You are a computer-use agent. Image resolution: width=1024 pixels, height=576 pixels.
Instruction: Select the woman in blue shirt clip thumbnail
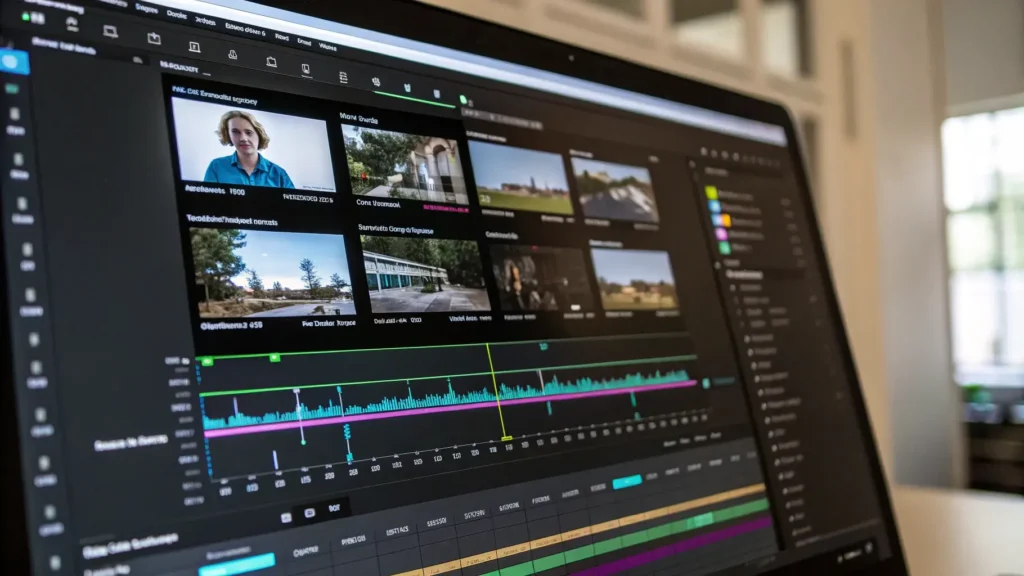pos(251,143)
